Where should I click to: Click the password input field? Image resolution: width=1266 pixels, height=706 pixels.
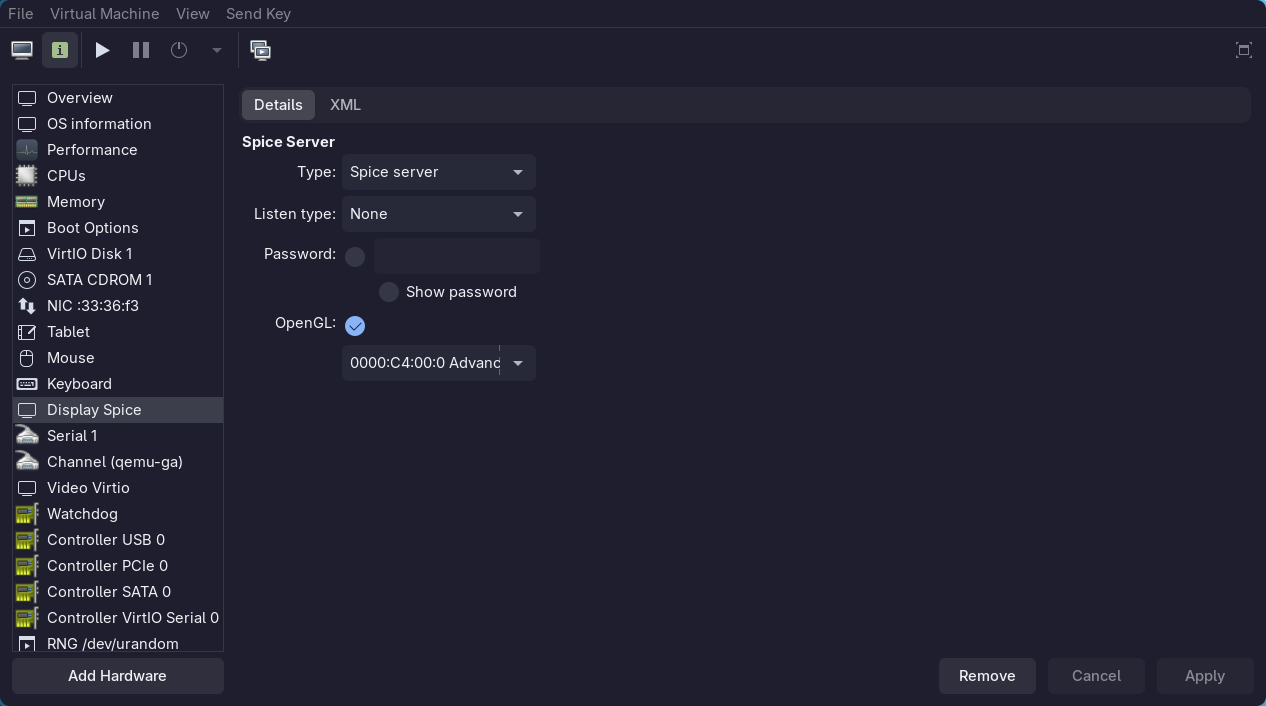tap(455, 256)
